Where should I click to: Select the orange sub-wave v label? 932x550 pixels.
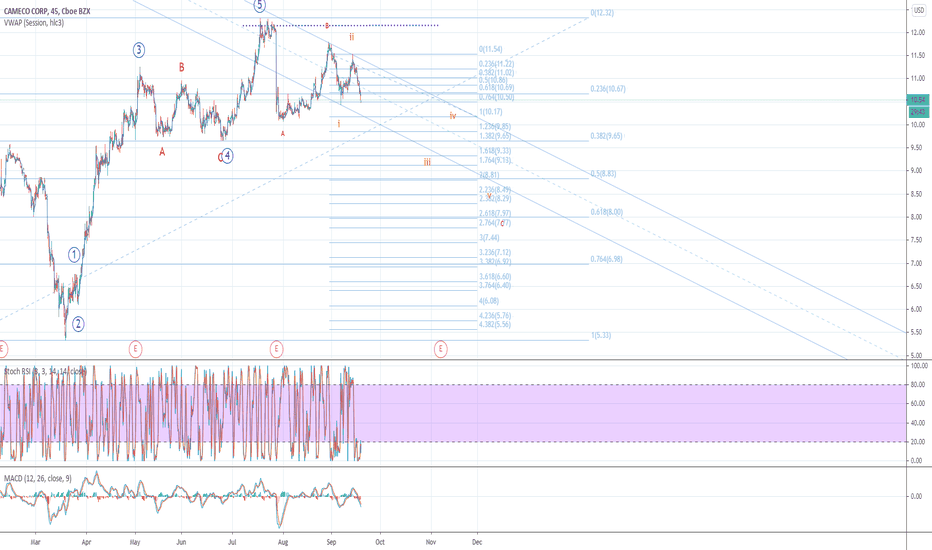tap(489, 196)
